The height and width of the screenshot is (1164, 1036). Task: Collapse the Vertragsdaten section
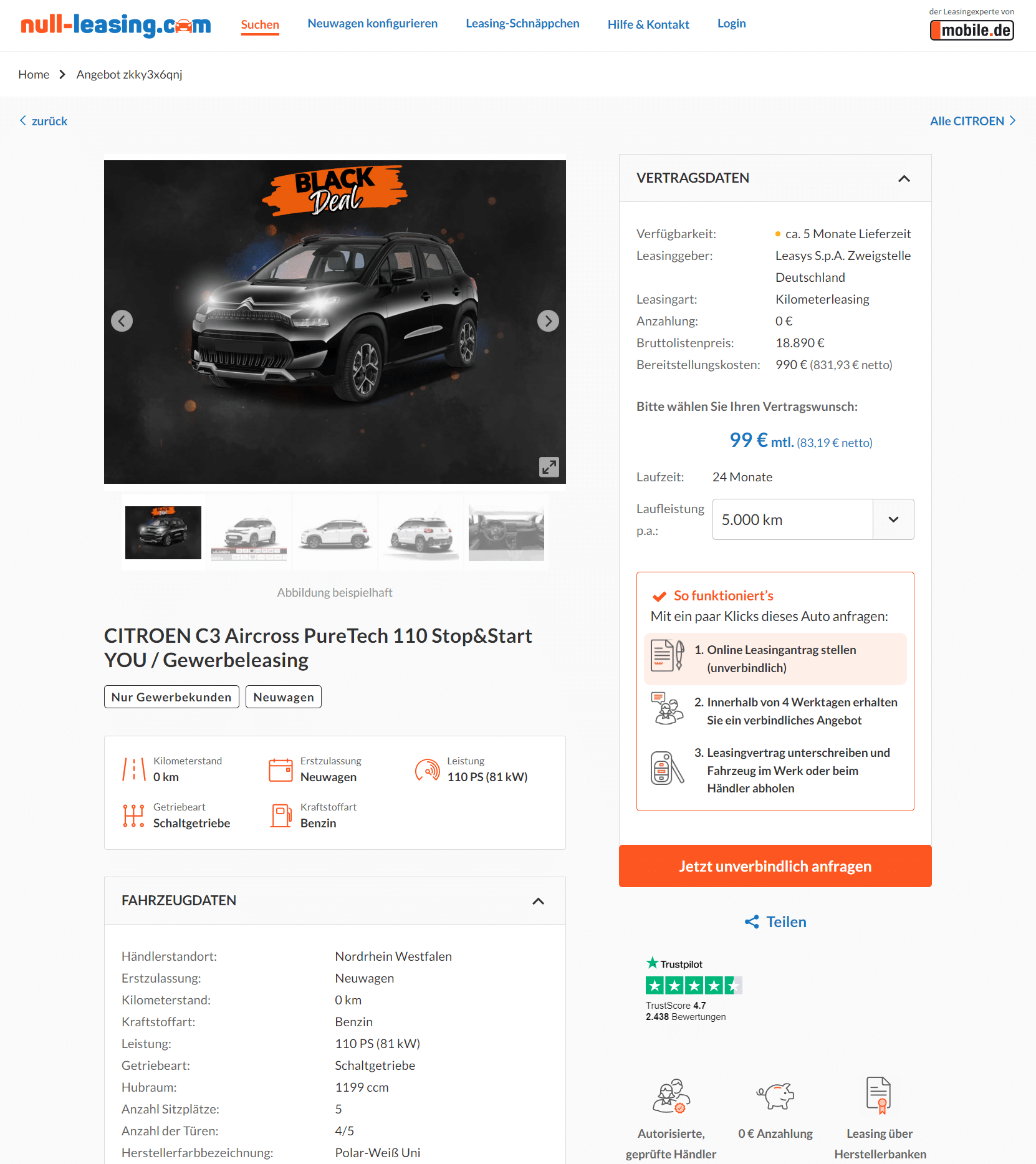(x=904, y=178)
